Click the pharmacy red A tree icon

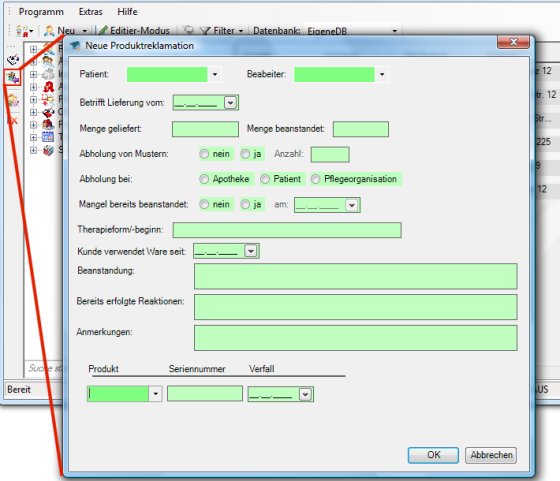tap(48, 87)
